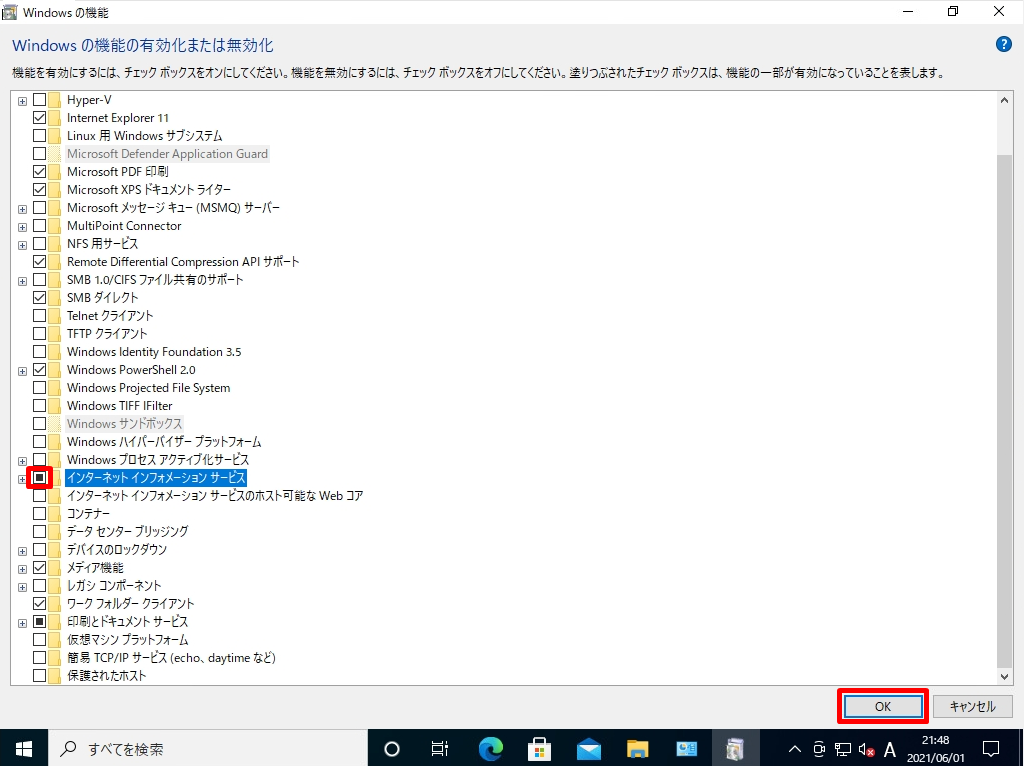This screenshot has width=1024, height=766.
Task: Expand レガシ コンポーネント node
Action: tap(22, 587)
